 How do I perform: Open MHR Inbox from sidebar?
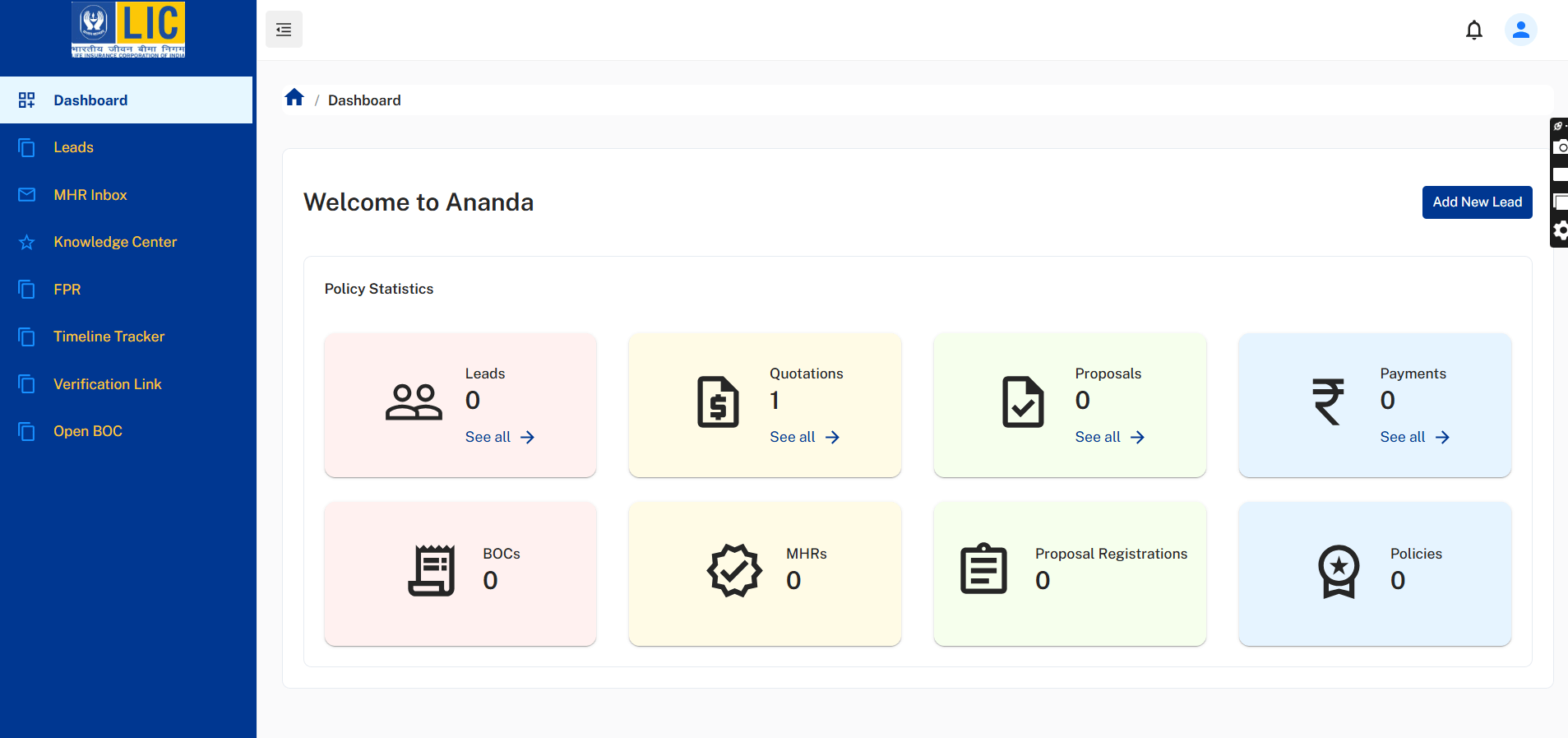90,195
